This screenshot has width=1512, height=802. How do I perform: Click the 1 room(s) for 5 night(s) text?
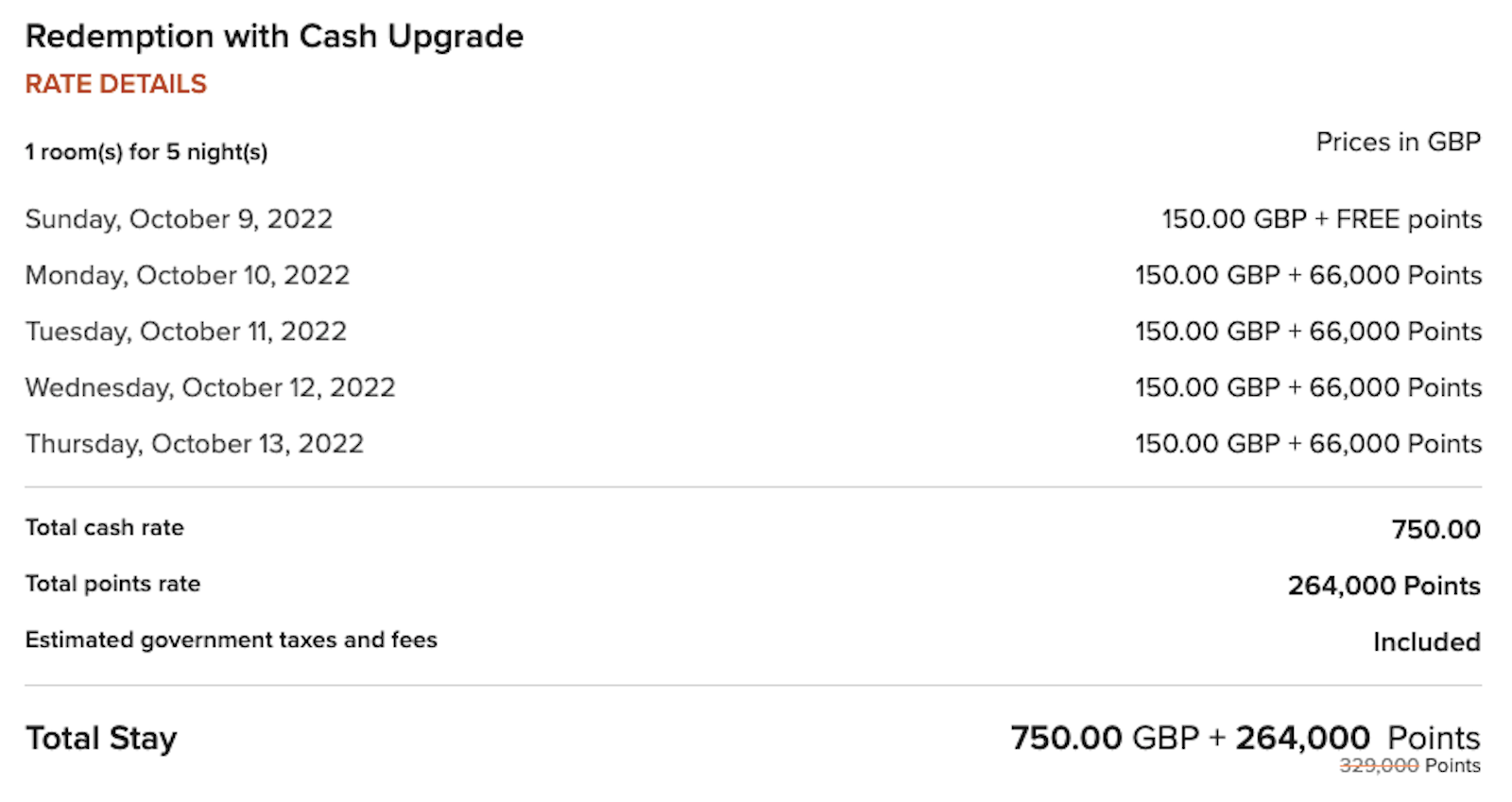coord(146,152)
